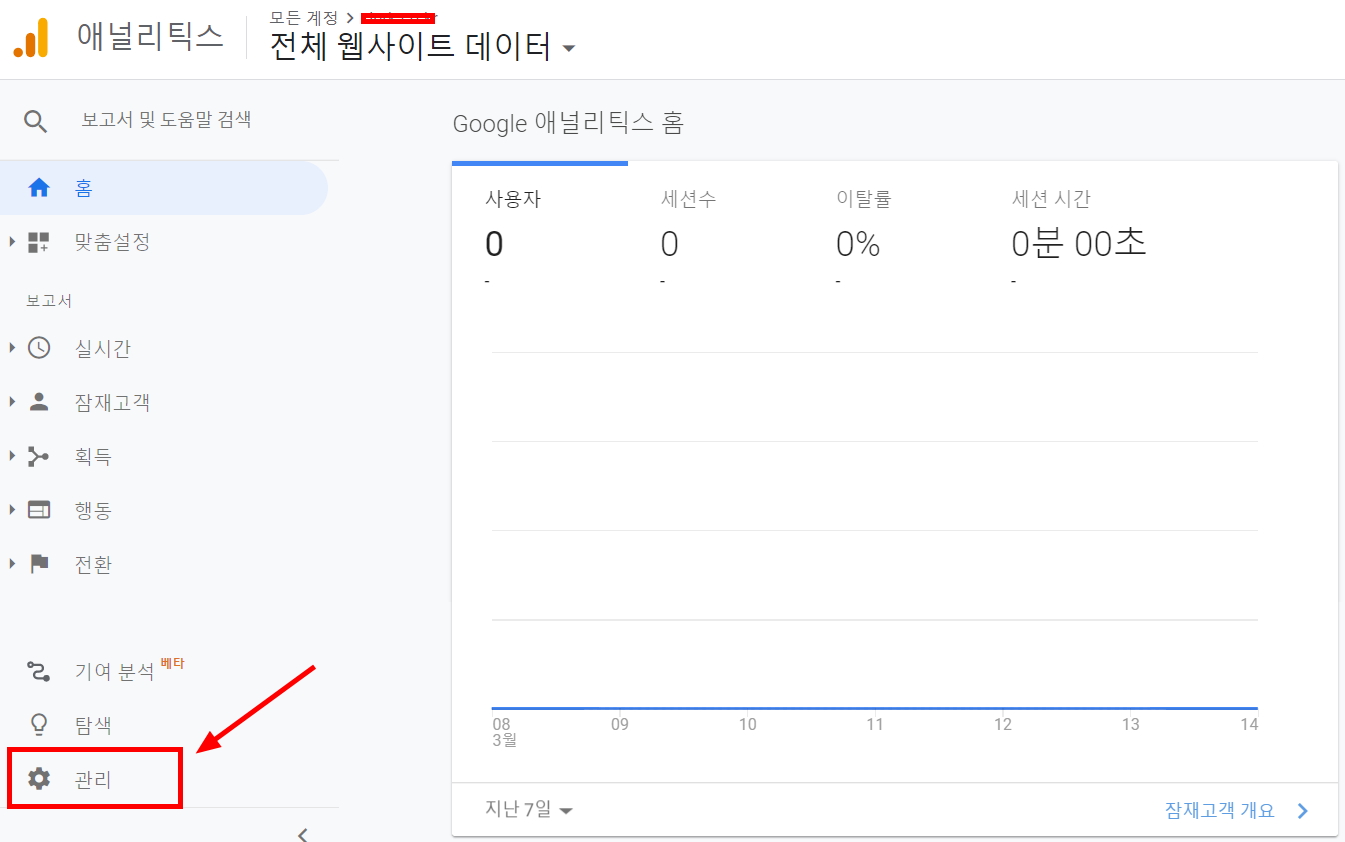This screenshot has height=842, width=1345.
Task: Click the 행동 browser window icon
Action: click(39, 510)
